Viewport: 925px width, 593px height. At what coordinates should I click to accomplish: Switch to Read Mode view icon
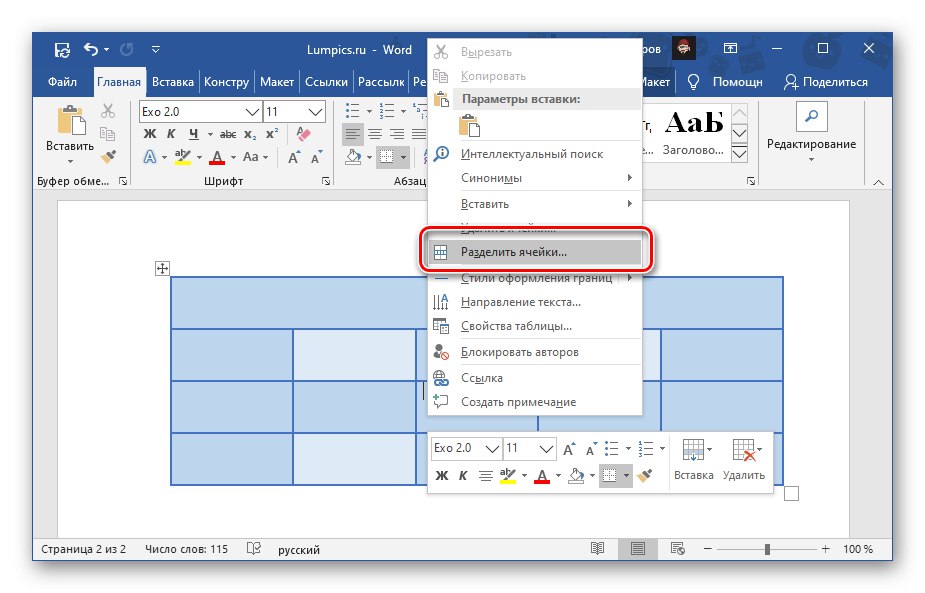tap(597, 549)
